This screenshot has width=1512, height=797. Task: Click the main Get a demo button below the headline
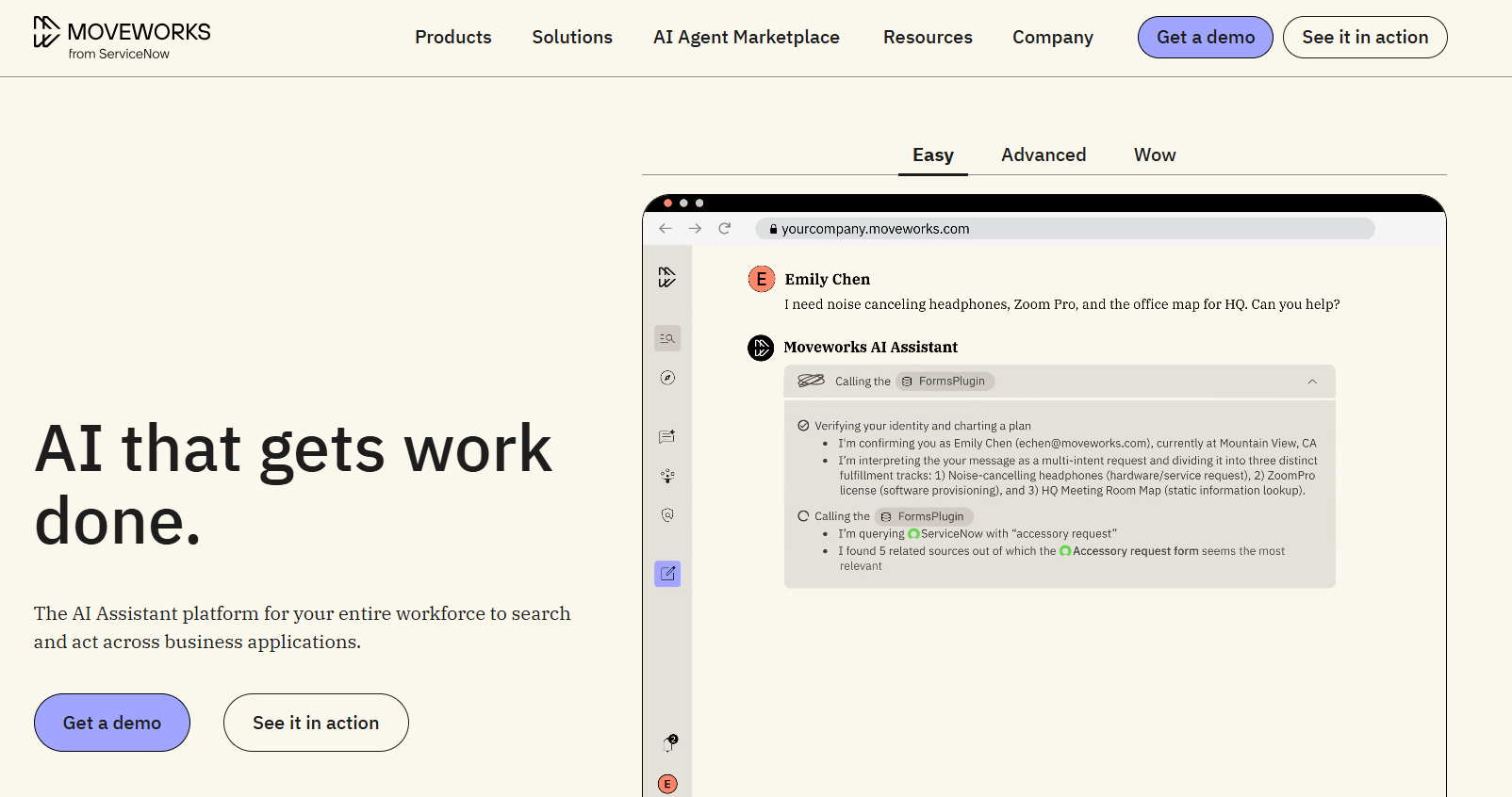[112, 723]
